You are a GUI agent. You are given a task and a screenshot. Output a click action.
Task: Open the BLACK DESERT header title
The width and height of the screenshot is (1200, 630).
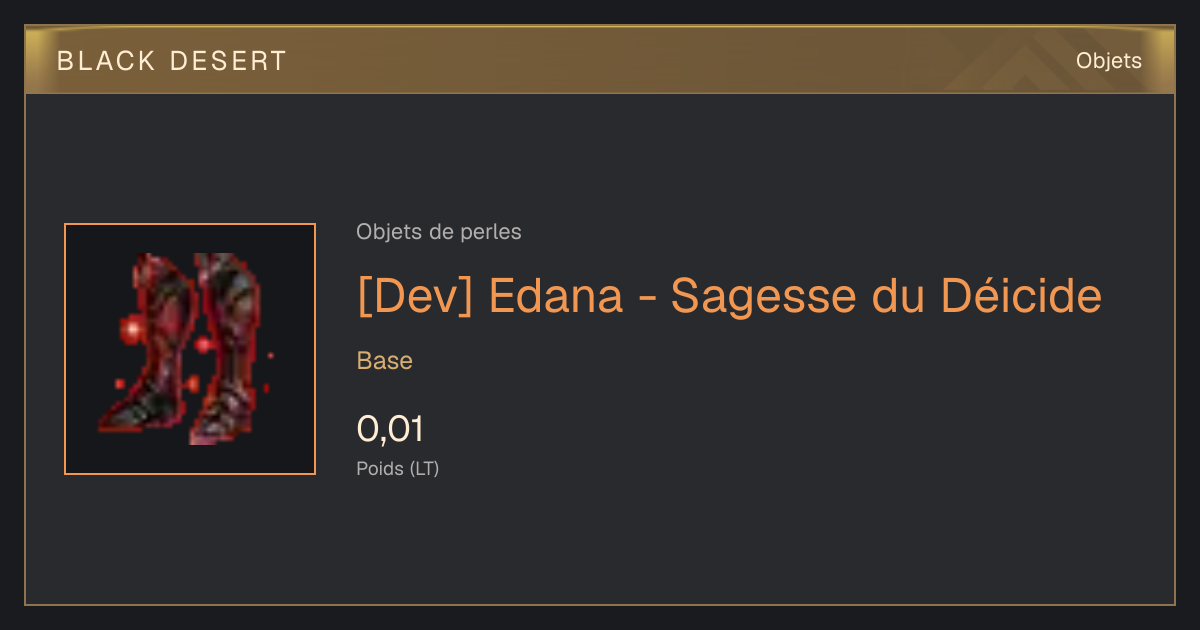(x=172, y=61)
